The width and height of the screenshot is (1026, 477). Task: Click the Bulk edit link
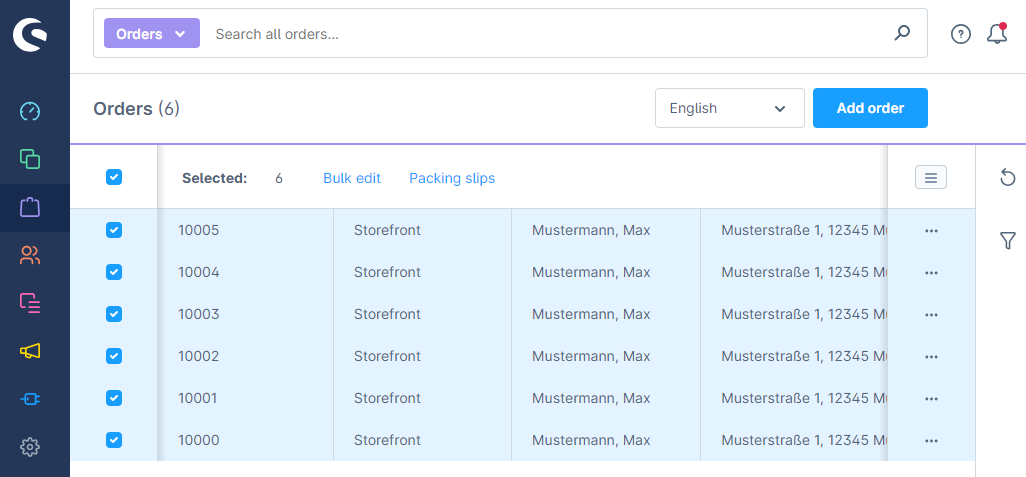(x=352, y=178)
